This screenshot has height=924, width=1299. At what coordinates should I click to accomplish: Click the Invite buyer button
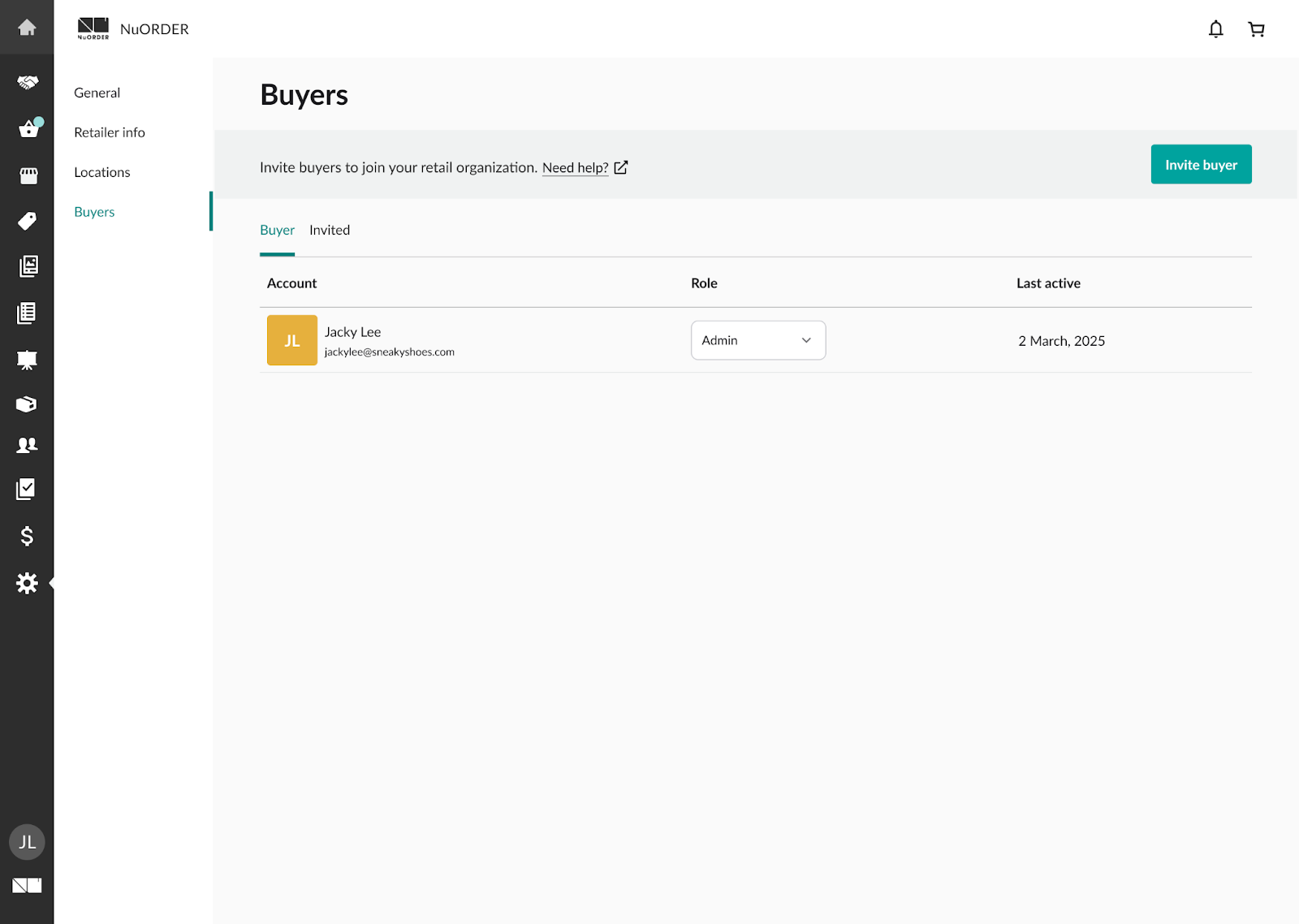point(1201,165)
